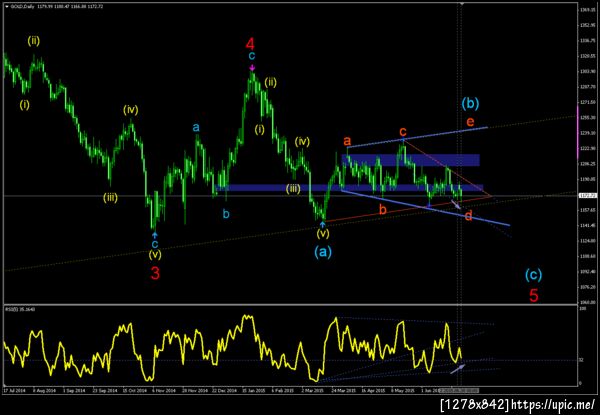
Task: Click the blue (c) wave label
Action: (x=533, y=274)
